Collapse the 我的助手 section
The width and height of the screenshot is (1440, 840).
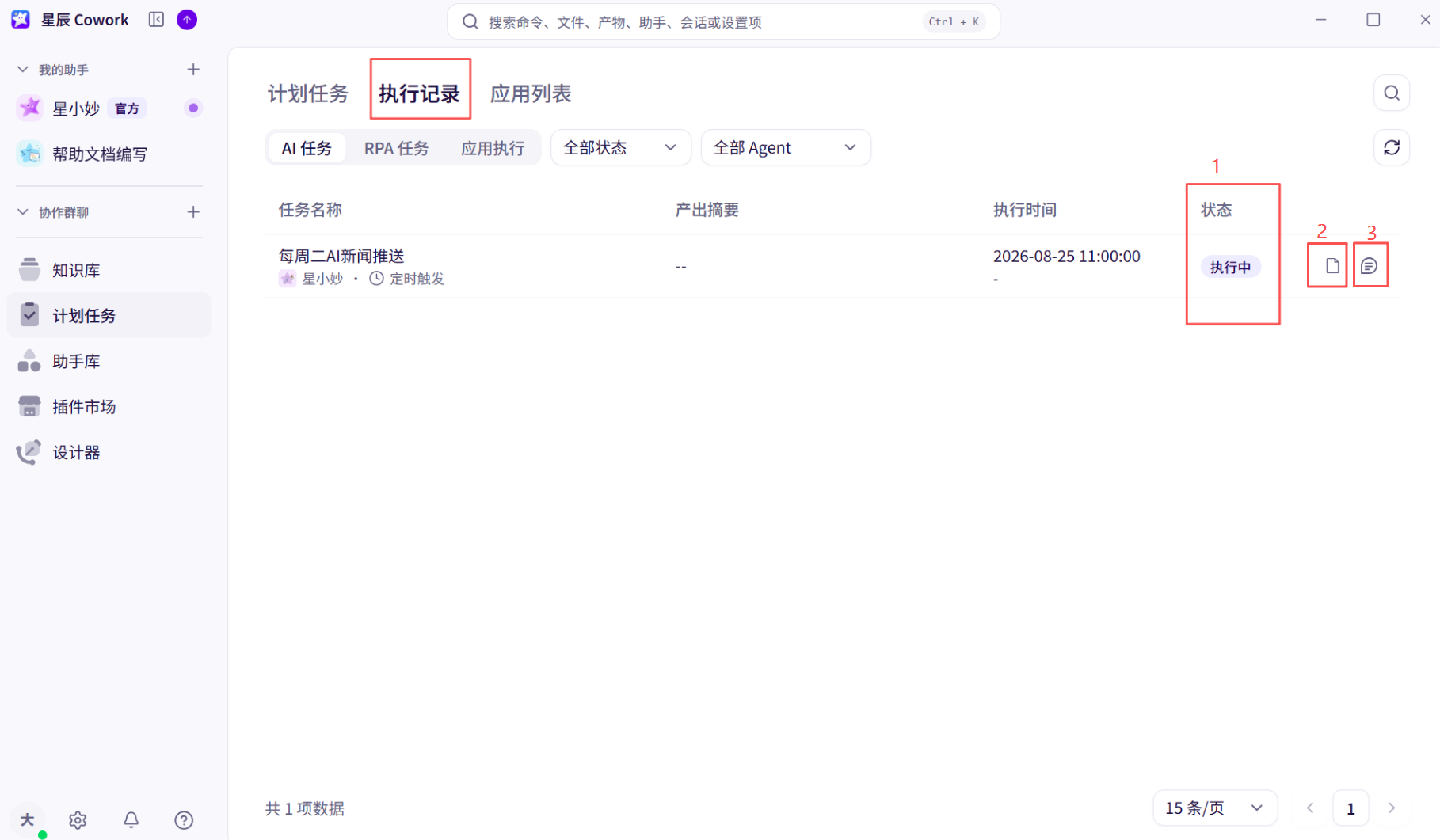(x=23, y=70)
